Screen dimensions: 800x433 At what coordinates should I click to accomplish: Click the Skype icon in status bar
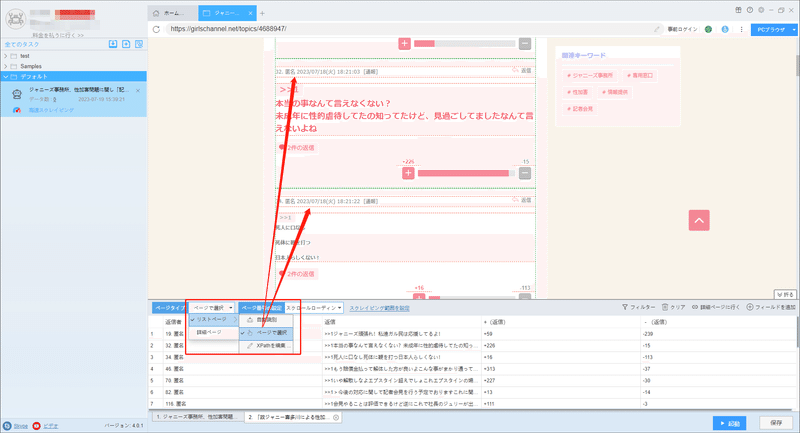coord(7,426)
